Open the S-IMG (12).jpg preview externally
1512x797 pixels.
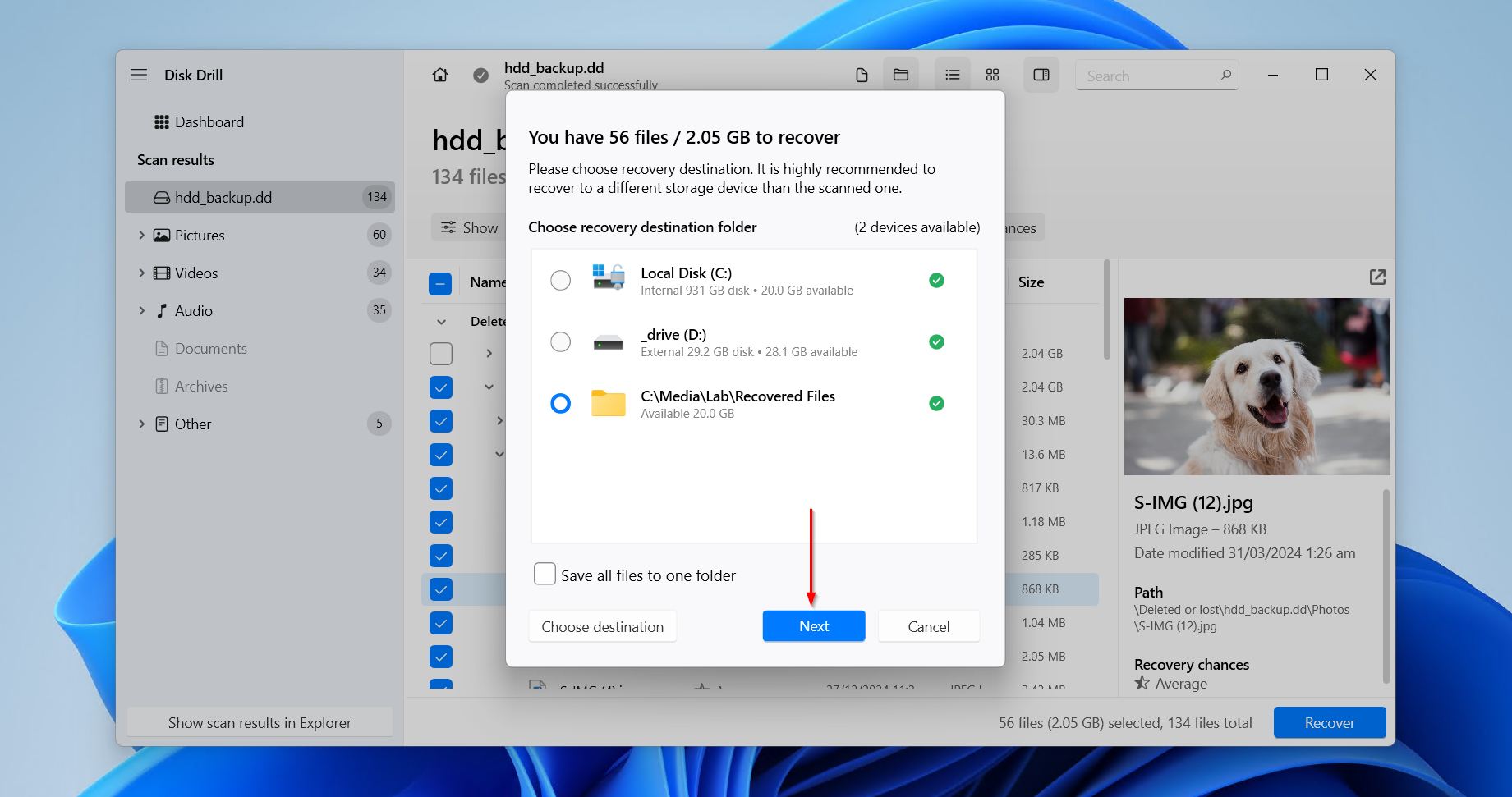pyautogui.click(x=1377, y=277)
